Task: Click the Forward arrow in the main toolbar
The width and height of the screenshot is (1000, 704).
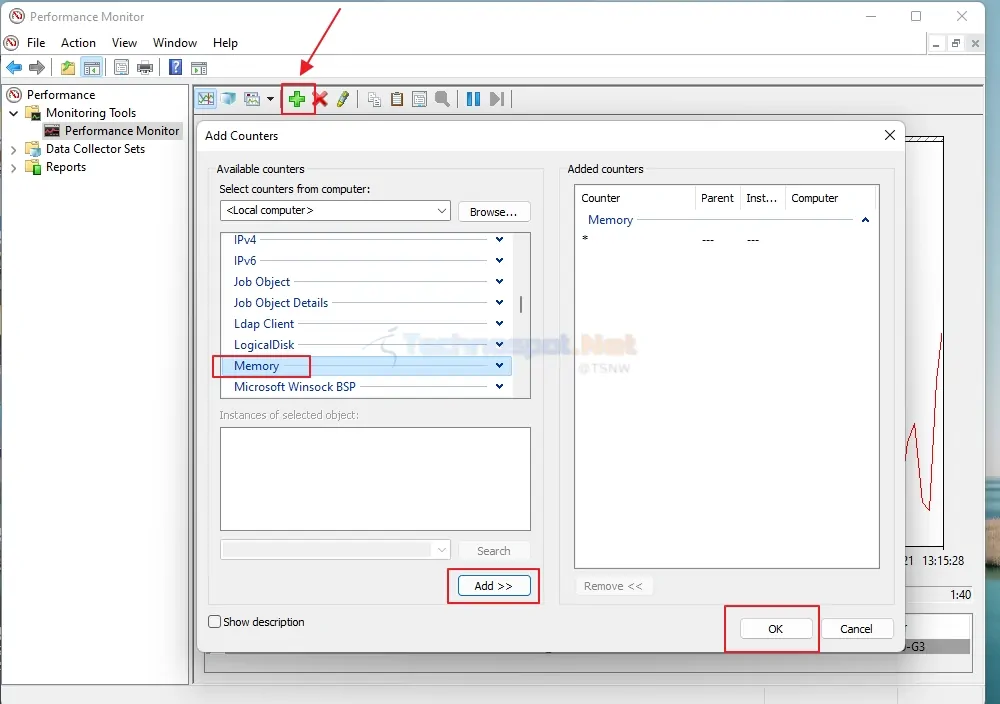Action: [x=37, y=68]
